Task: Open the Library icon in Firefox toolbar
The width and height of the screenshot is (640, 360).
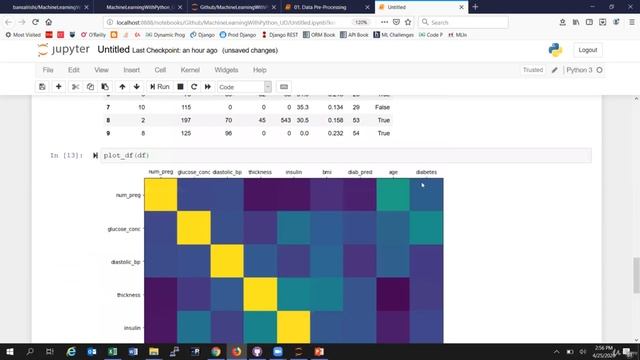Action: click(576, 22)
